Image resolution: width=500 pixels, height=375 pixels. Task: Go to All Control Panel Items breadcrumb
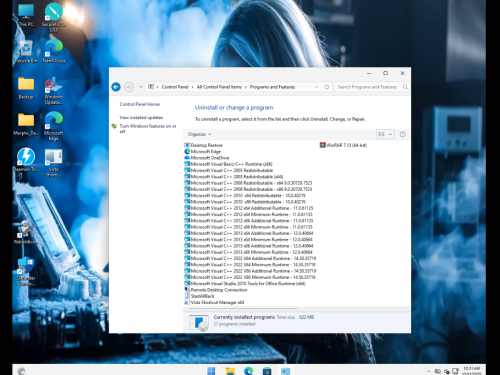point(219,87)
